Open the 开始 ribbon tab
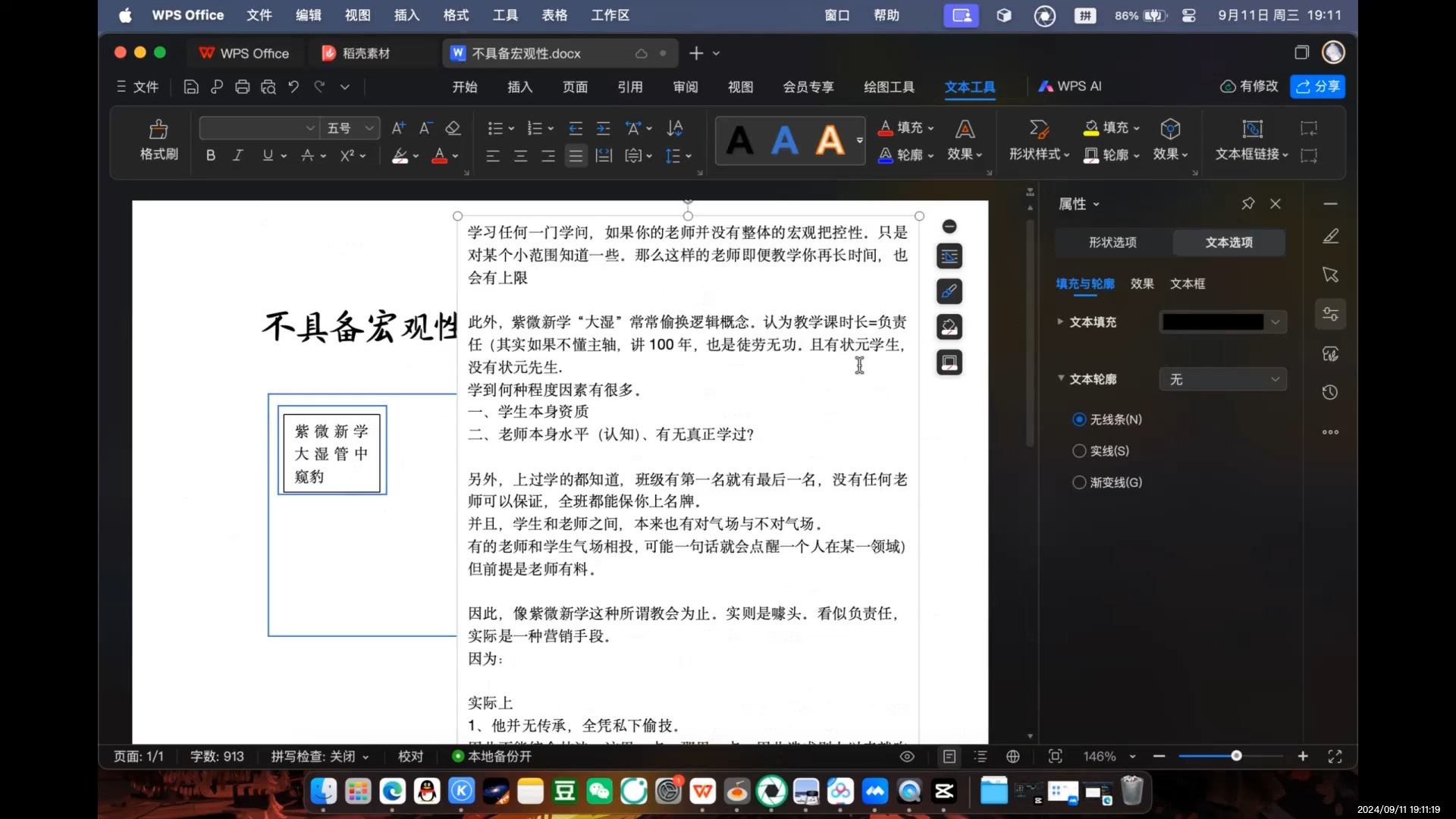 coord(465,86)
